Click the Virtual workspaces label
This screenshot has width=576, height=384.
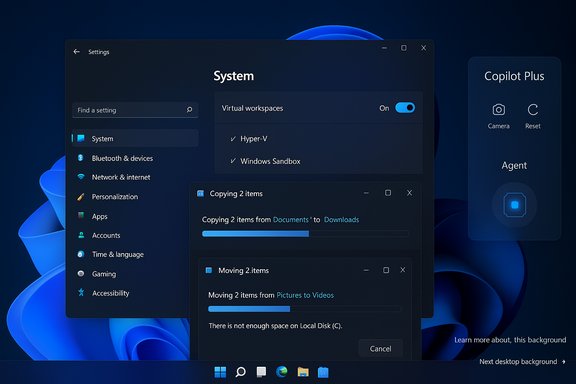pyautogui.click(x=252, y=108)
